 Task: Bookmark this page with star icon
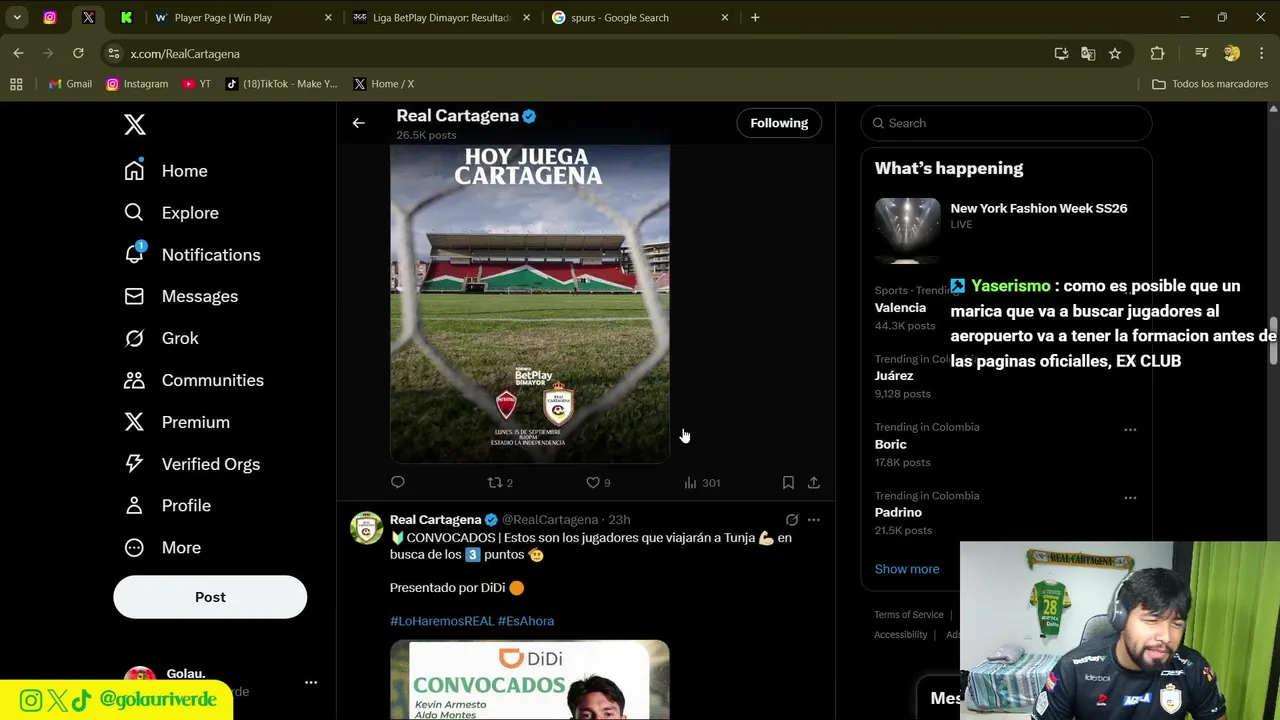click(1115, 54)
